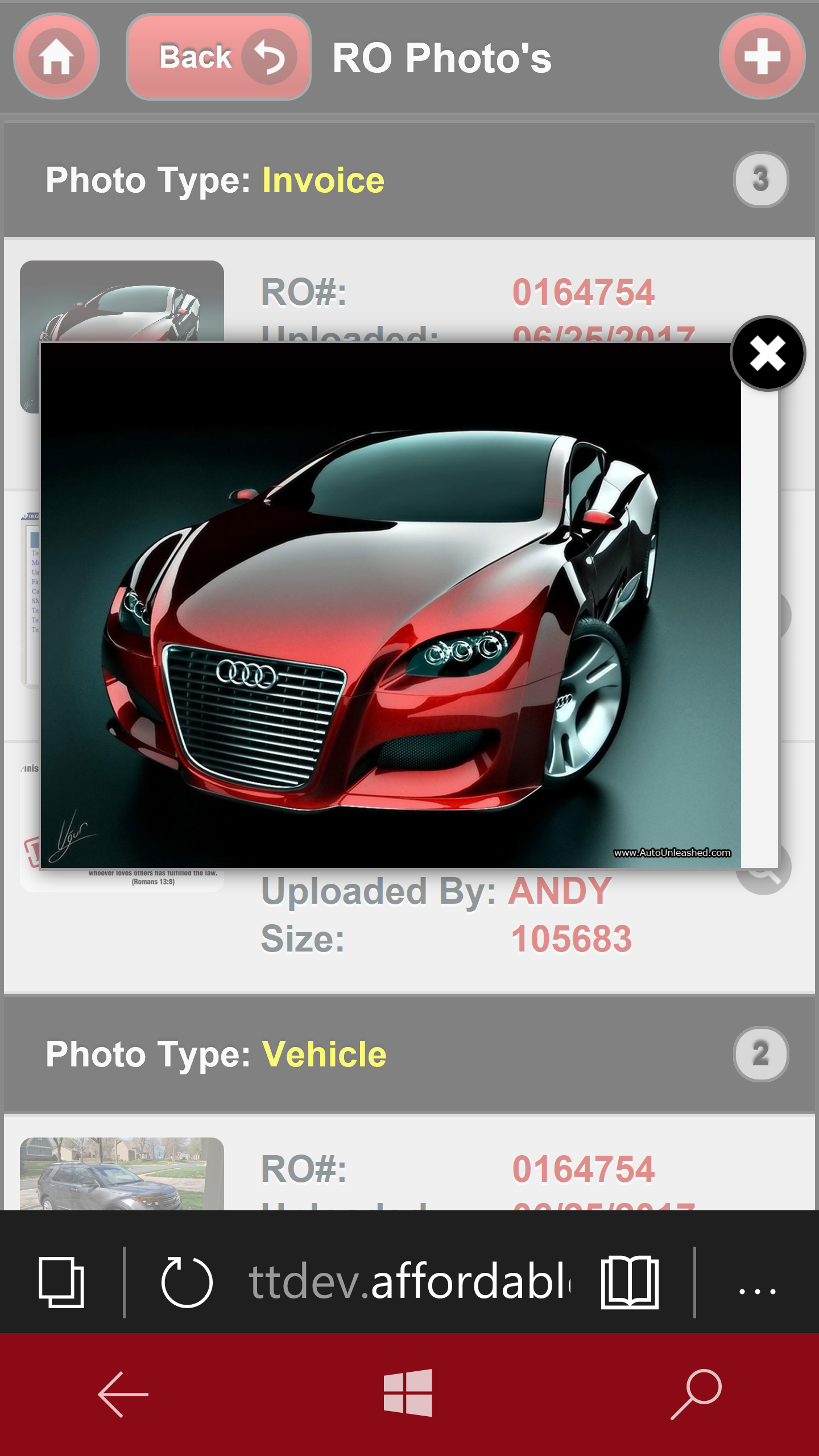Image resolution: width=819 pixels, height=1456 pixels.
Task: Open the browser tabs icon
Action: pyautogui.click(x=61, y=1283)
